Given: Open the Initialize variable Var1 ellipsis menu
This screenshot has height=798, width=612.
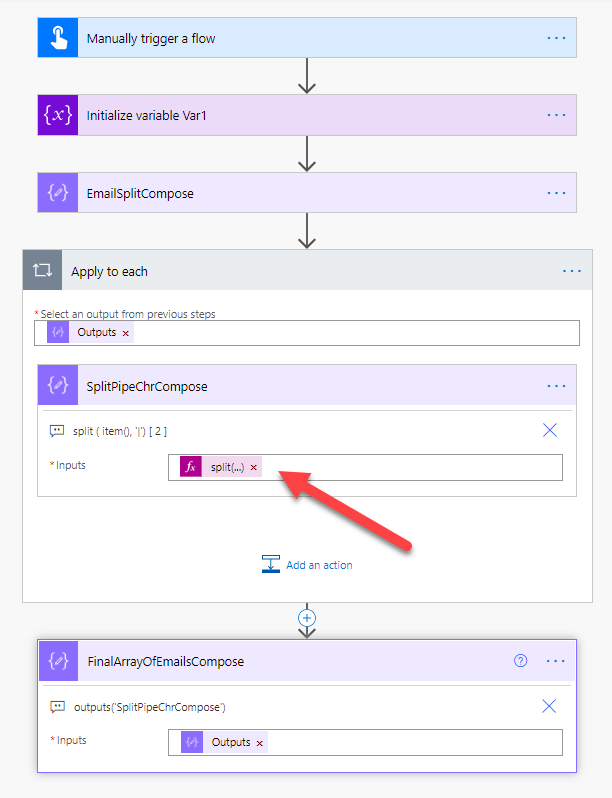Looking at the screenshot, I should (x=556, y=115).
